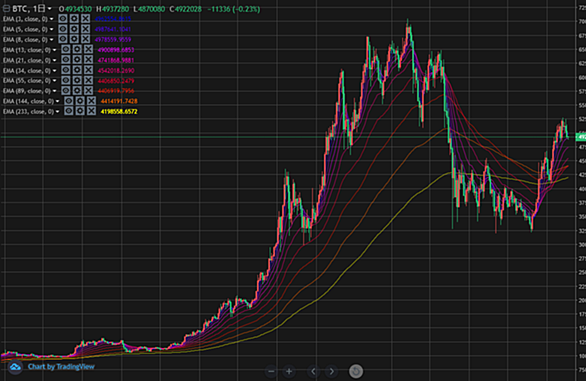Screen dimensions: 586x381
Task: Open dropdown arrow for EMA (5, close, 0)
Action: click(52, 29)
